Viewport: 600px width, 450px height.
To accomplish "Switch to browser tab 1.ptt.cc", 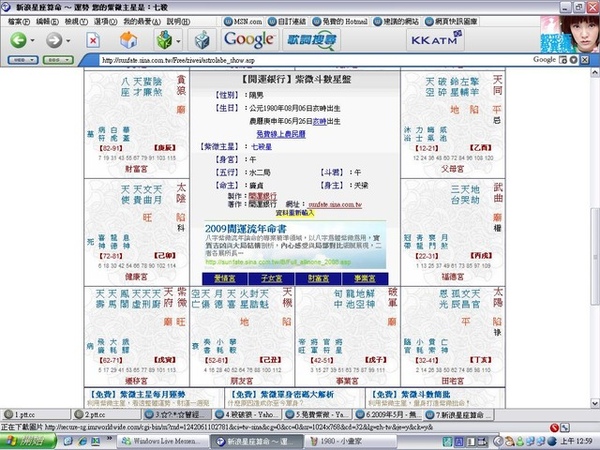I will 36,414.
